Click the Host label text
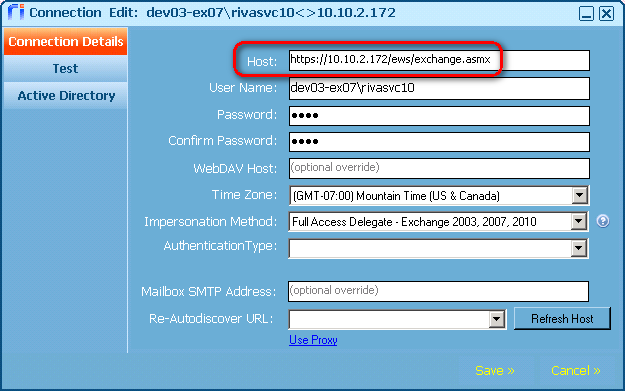Image resolution: width=625 pixels, height=391 pixels. click(x=261, y=61)
